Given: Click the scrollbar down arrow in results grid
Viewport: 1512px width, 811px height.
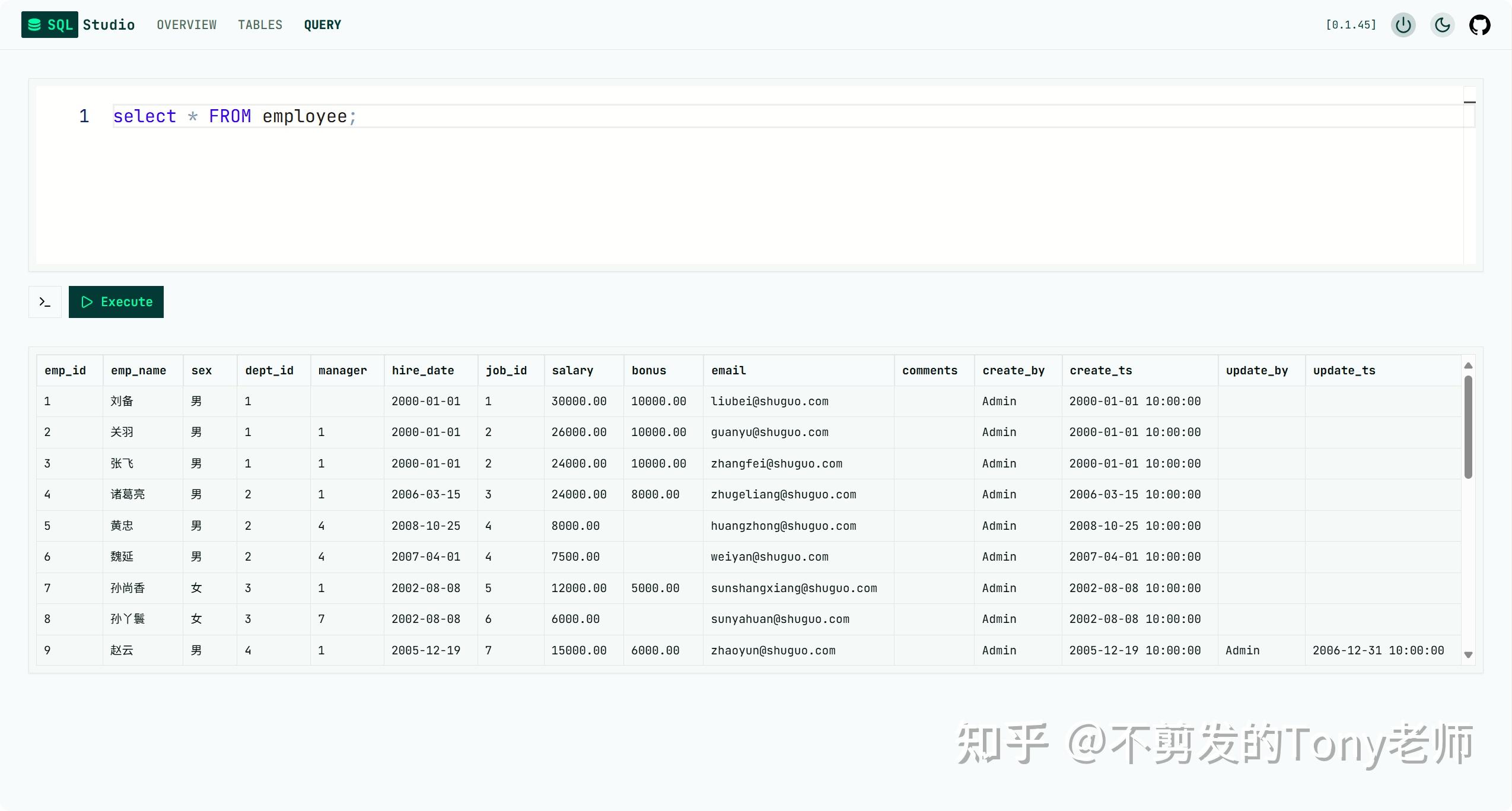Looking at the screenshot, I should [1468, 654].
